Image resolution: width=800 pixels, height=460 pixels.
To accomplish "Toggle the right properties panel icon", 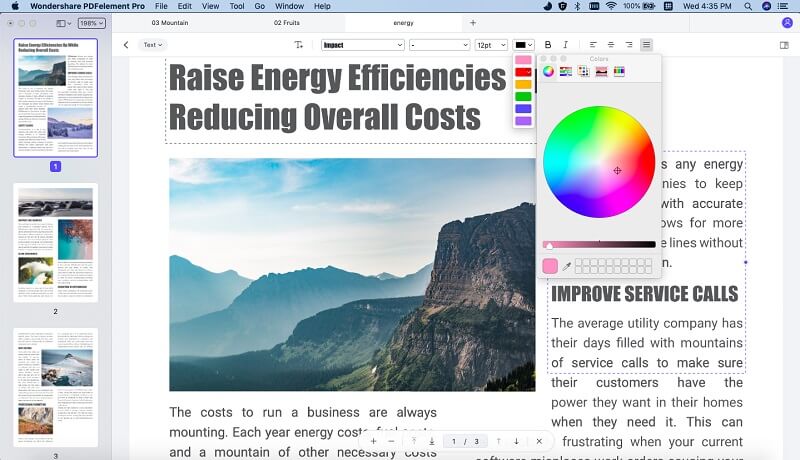I will click(x=784, y=45).
